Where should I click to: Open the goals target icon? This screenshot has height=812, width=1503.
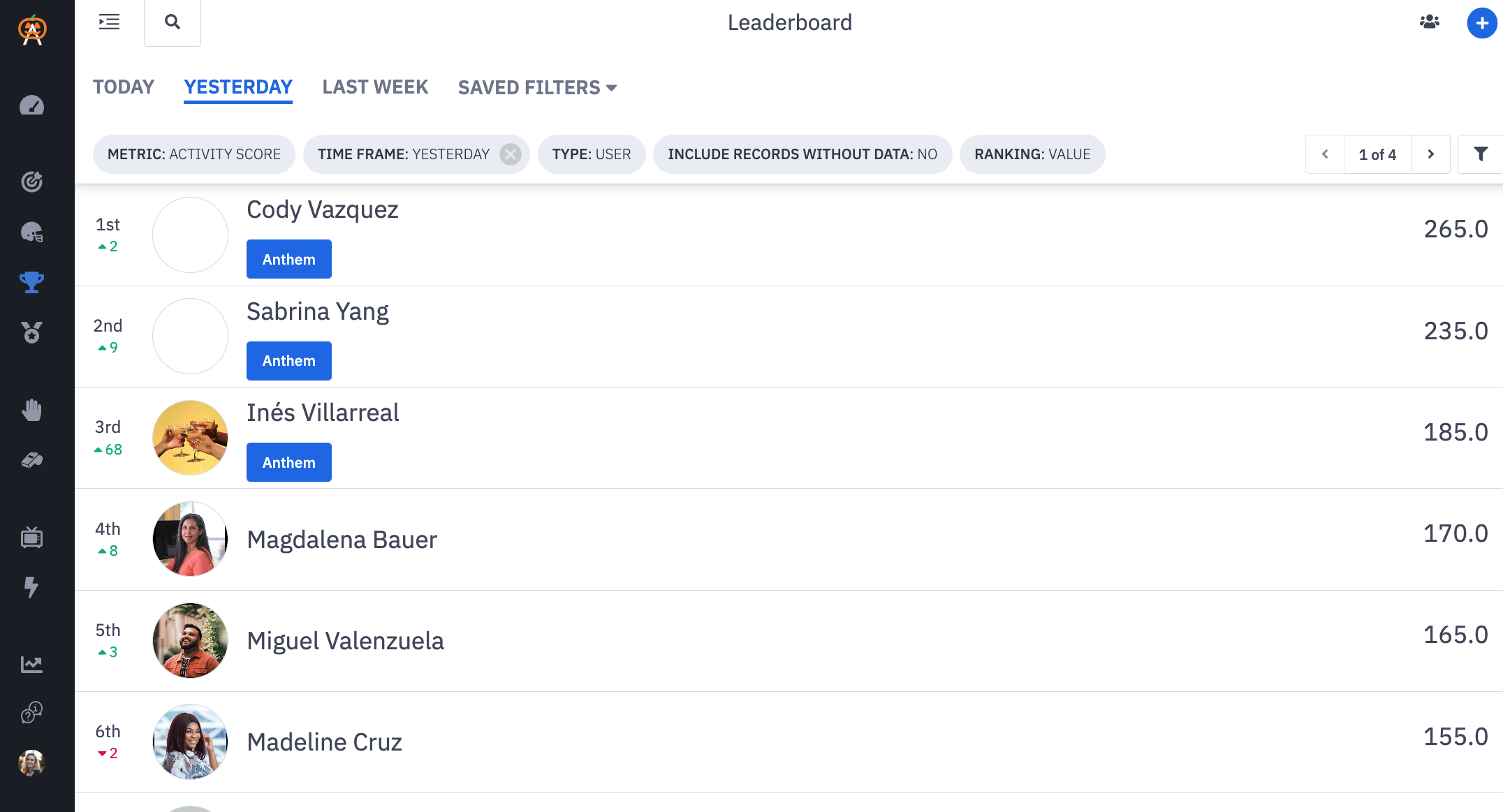coord(31,182)
